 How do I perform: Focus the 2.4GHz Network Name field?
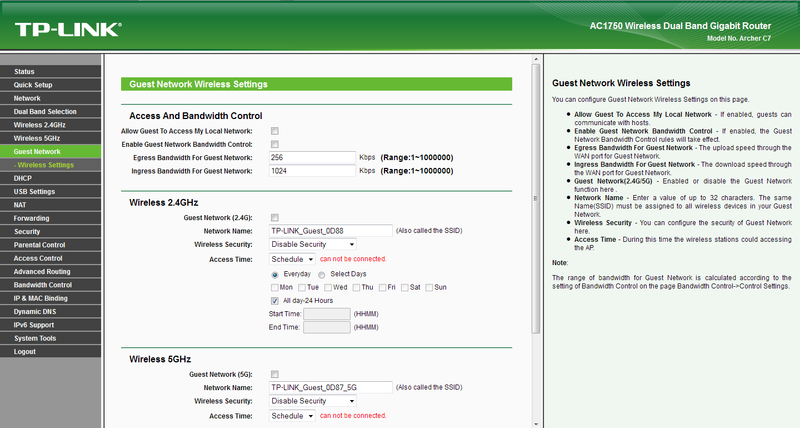coord(330,230)
